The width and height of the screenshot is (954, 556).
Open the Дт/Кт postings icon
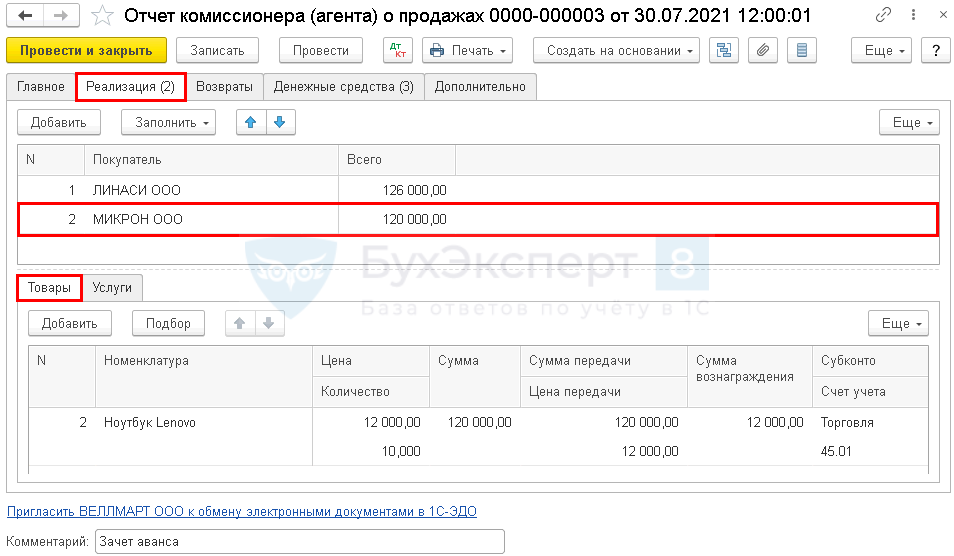tap(397, 51)
